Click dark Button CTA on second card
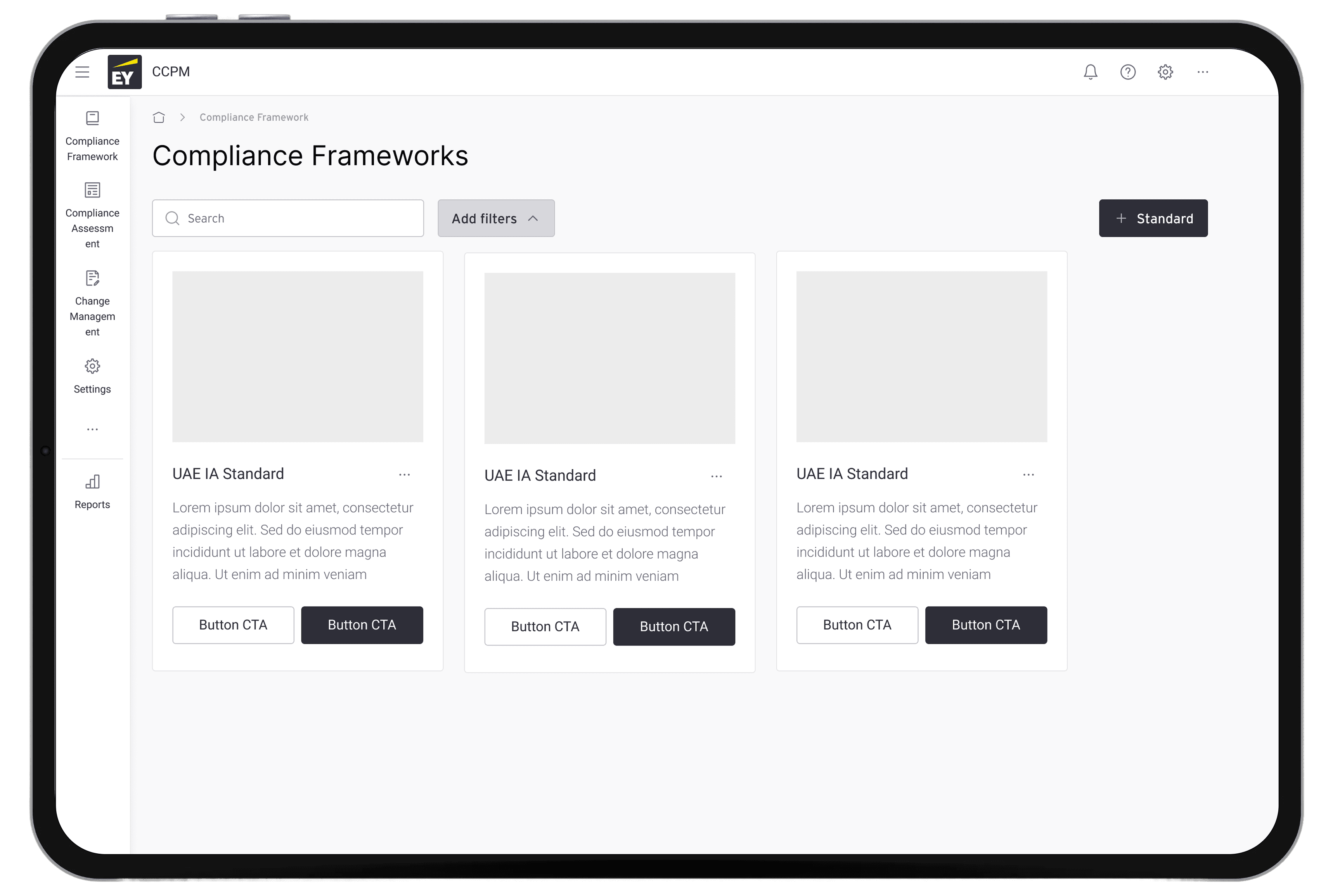This screenshot has height=896, width=1333. coord(673,627)
